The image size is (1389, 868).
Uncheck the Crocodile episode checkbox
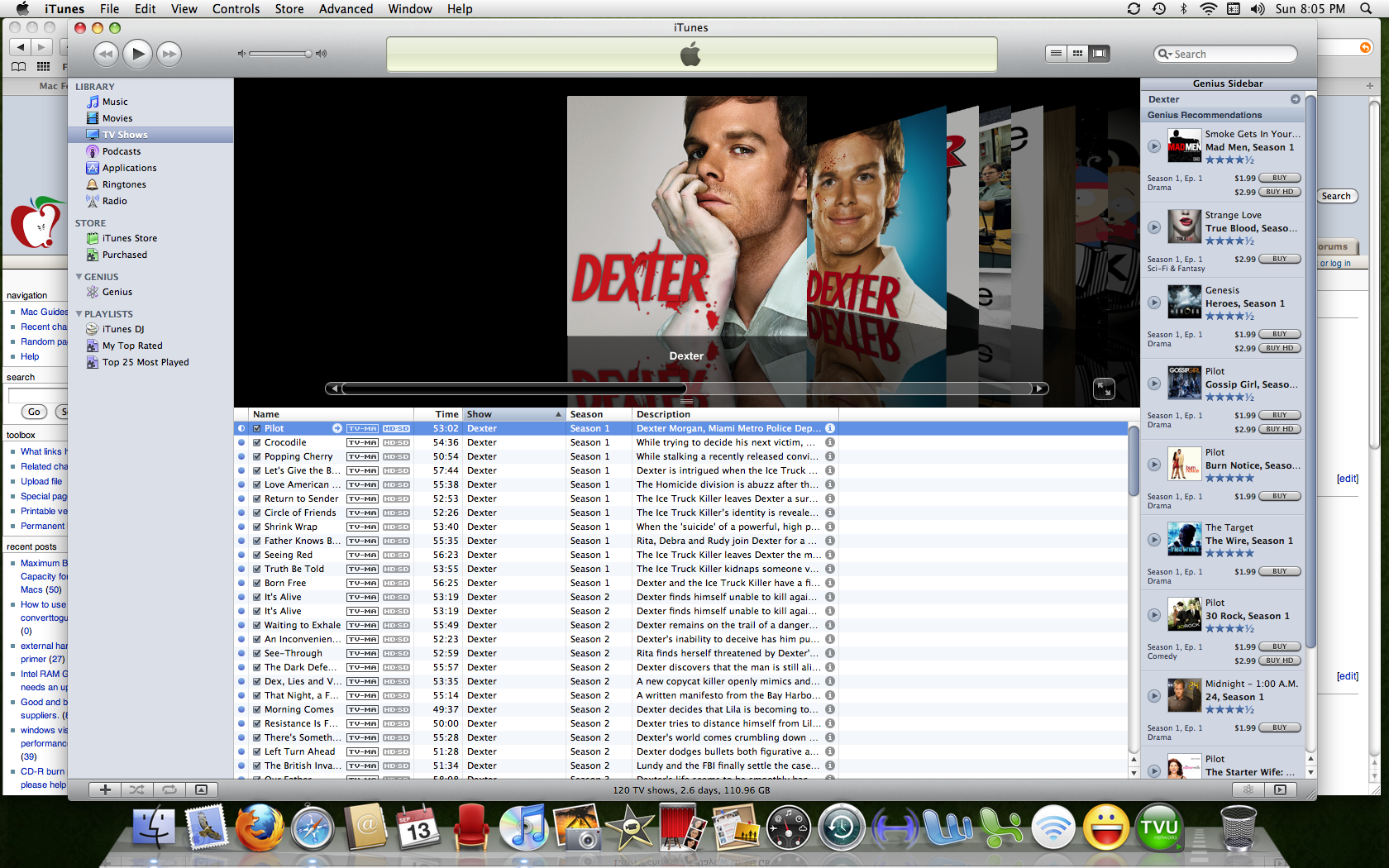[x=257, y=442]
